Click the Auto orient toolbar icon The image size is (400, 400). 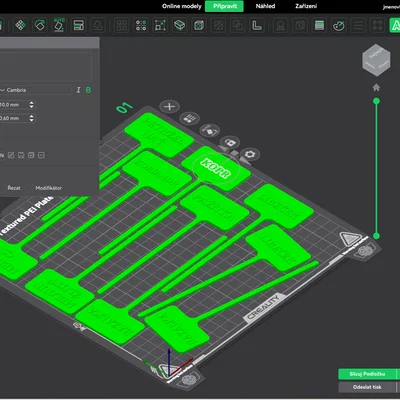59,25
